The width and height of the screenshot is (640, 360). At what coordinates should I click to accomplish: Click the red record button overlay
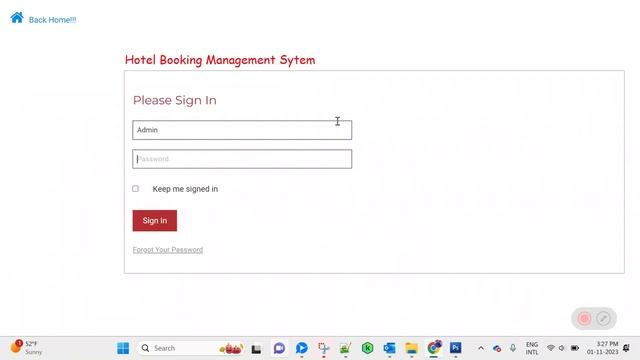click(584, 318)
